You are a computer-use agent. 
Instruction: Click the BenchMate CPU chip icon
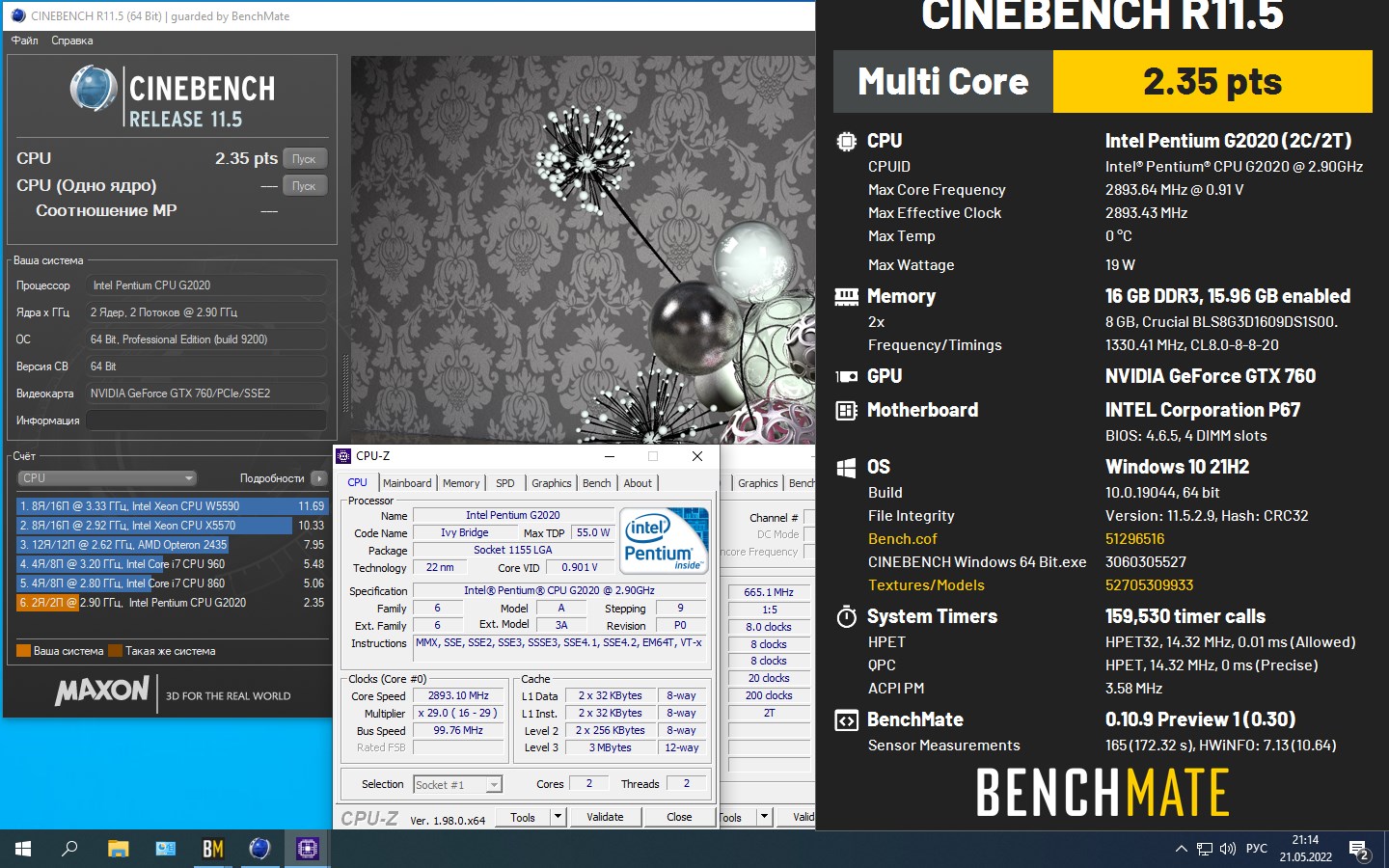[x=846, y=142]
